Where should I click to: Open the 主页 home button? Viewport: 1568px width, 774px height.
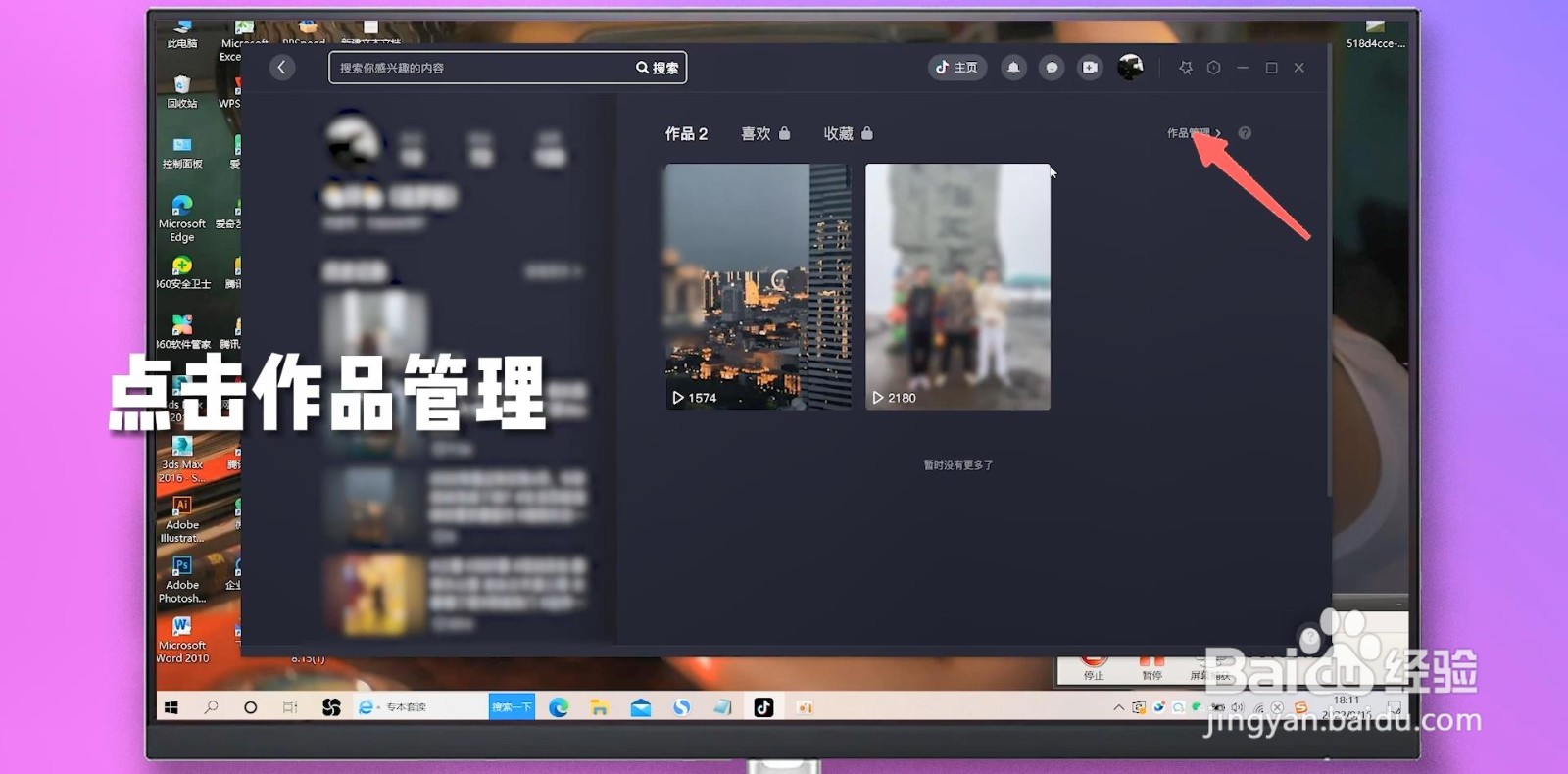point(956,68)
